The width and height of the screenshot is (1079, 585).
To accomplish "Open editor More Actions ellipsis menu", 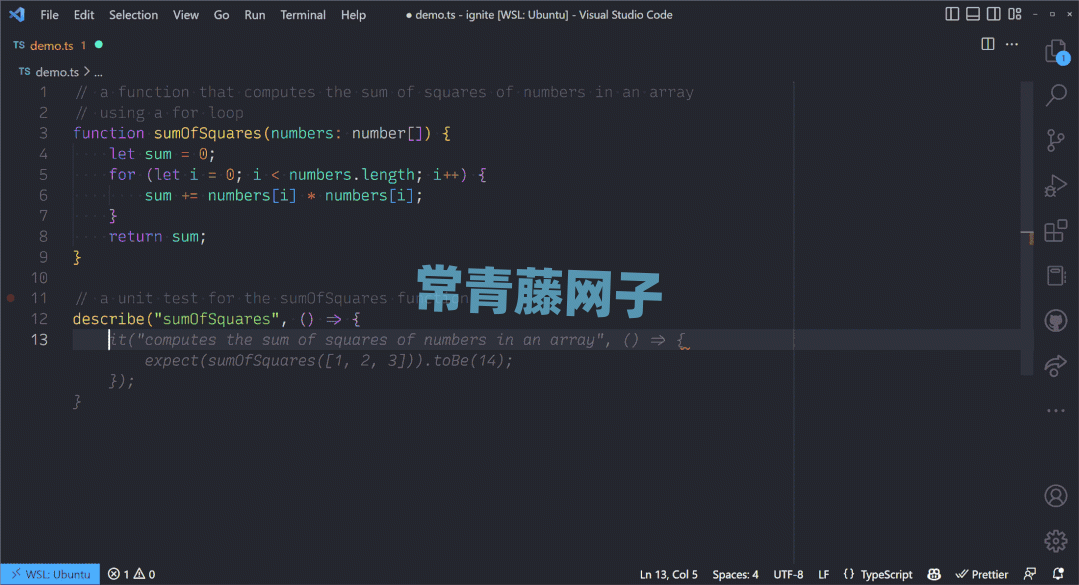I will pos(1012,45).
